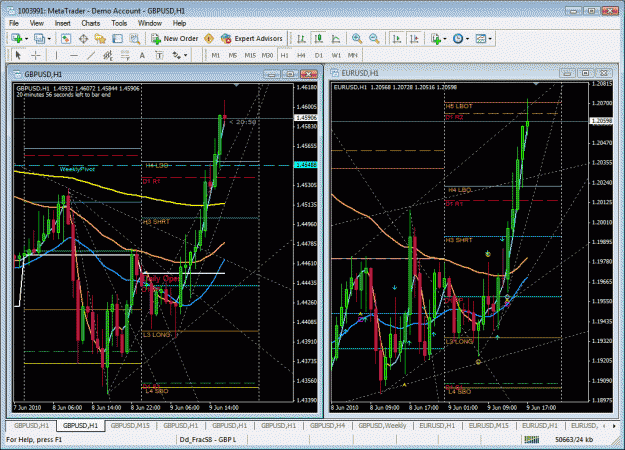Select the text 'A' annotation tool
This screenshot has width=625, height=450.
pyautogui.click(x=142, y=55)
